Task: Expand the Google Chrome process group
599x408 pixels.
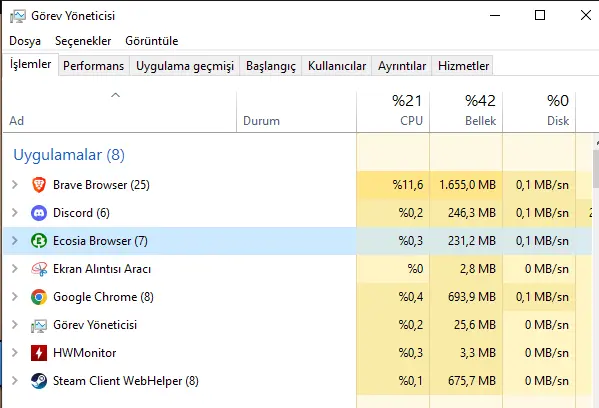Action: coord(15,297)
